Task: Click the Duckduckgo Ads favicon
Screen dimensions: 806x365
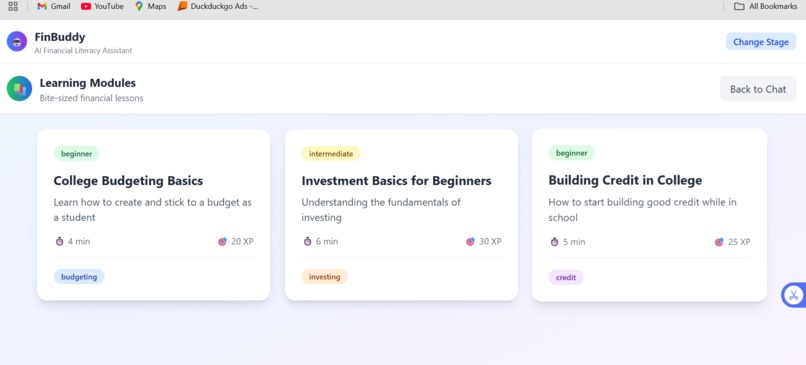Action: pos(182,6)
